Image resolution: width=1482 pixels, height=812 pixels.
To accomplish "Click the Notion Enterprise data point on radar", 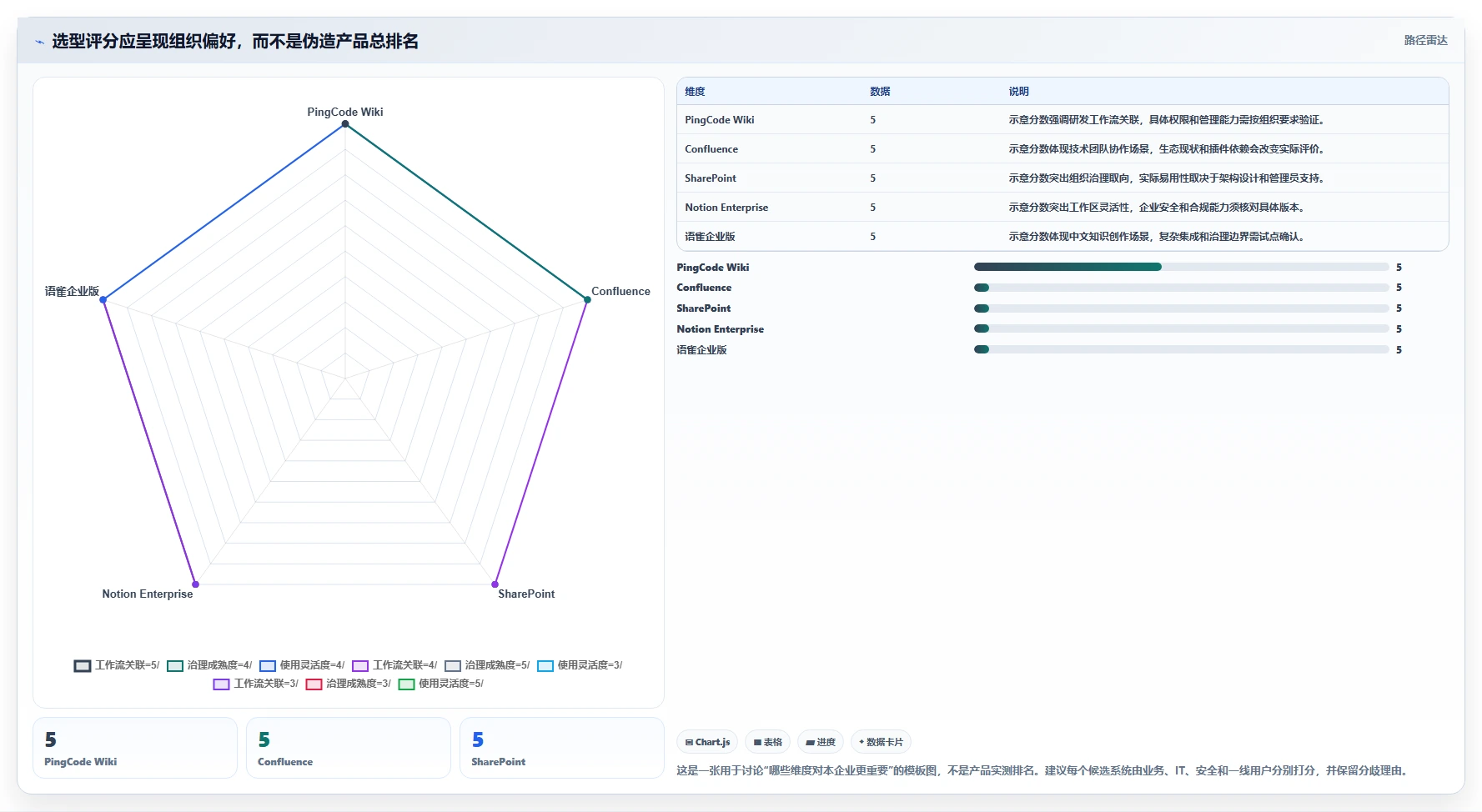I will 195,584.
